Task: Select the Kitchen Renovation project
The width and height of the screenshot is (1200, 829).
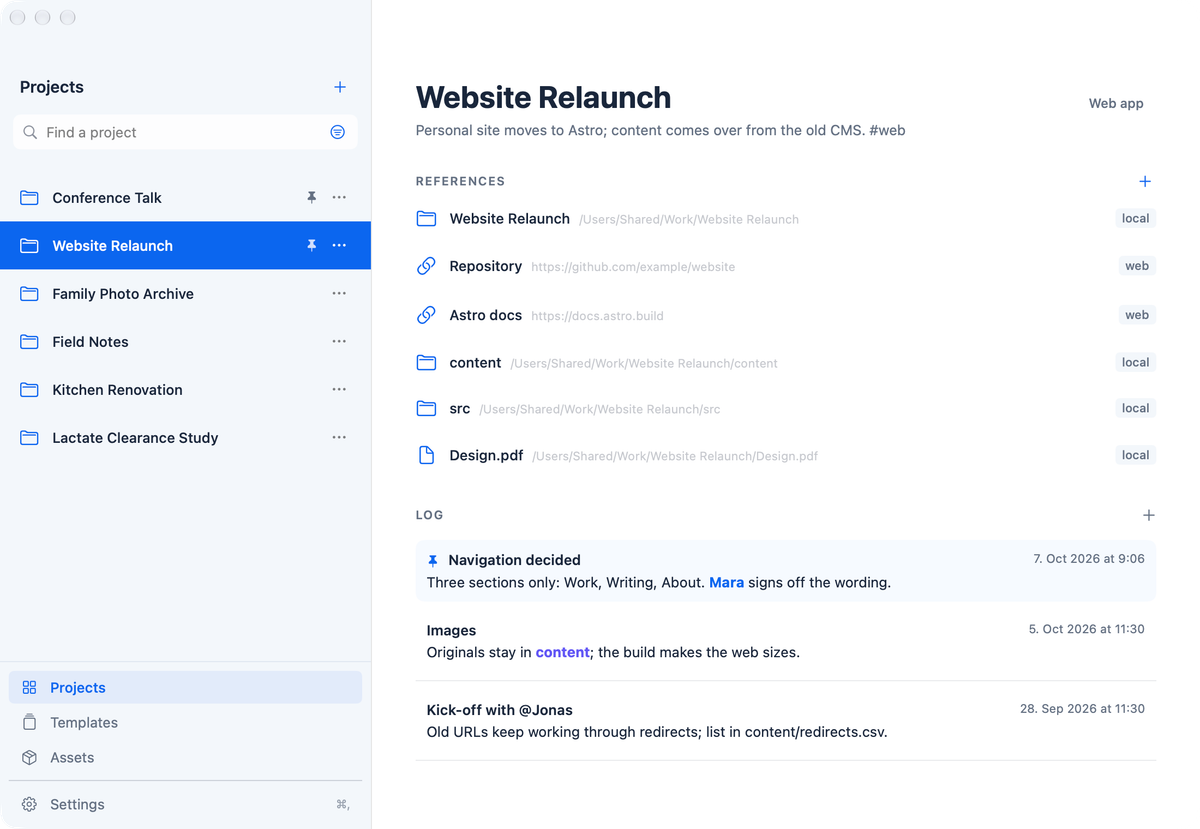Action: pos(185,389)
